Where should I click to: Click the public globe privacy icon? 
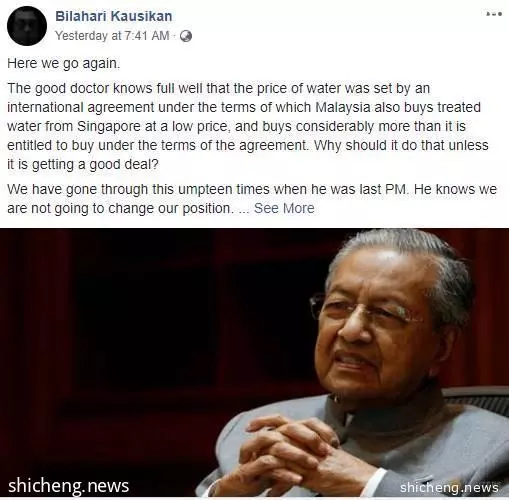[186, 36]
